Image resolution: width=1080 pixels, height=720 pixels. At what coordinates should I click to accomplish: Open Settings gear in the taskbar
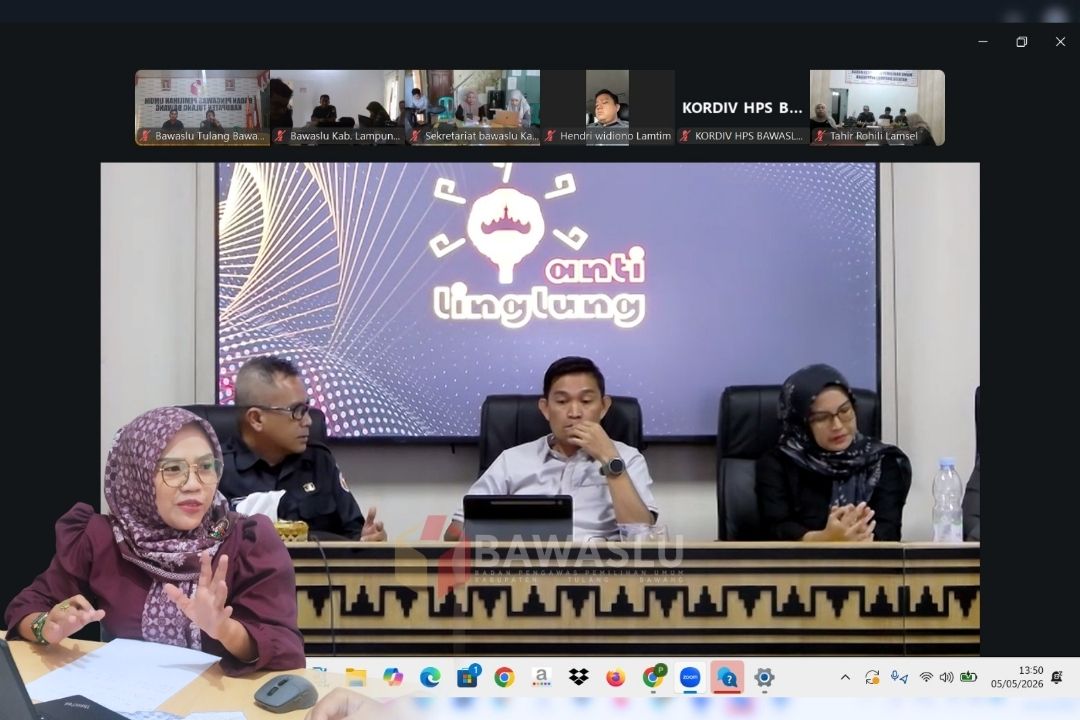click(764, 678)
